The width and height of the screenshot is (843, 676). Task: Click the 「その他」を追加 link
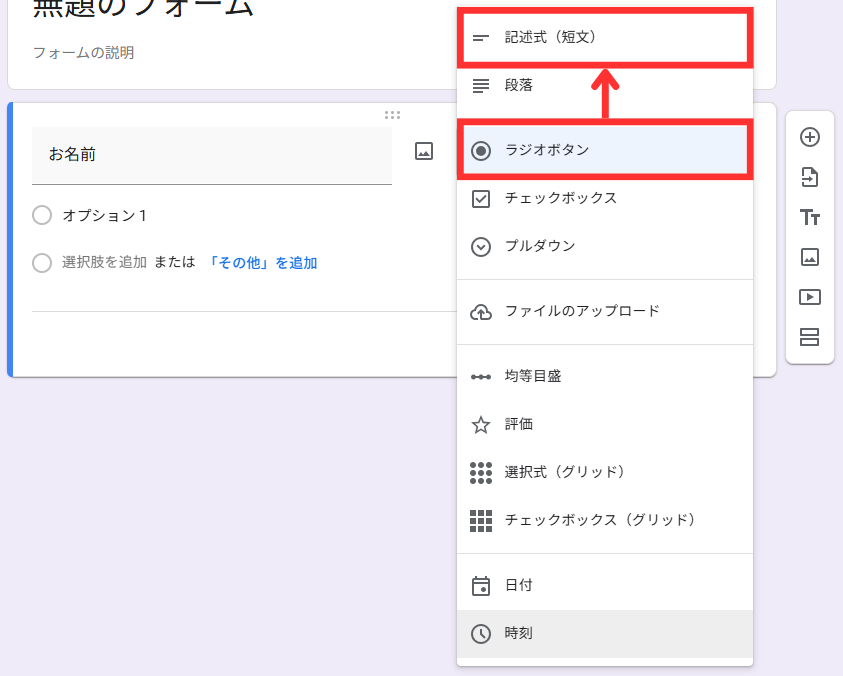coord(261,263)
